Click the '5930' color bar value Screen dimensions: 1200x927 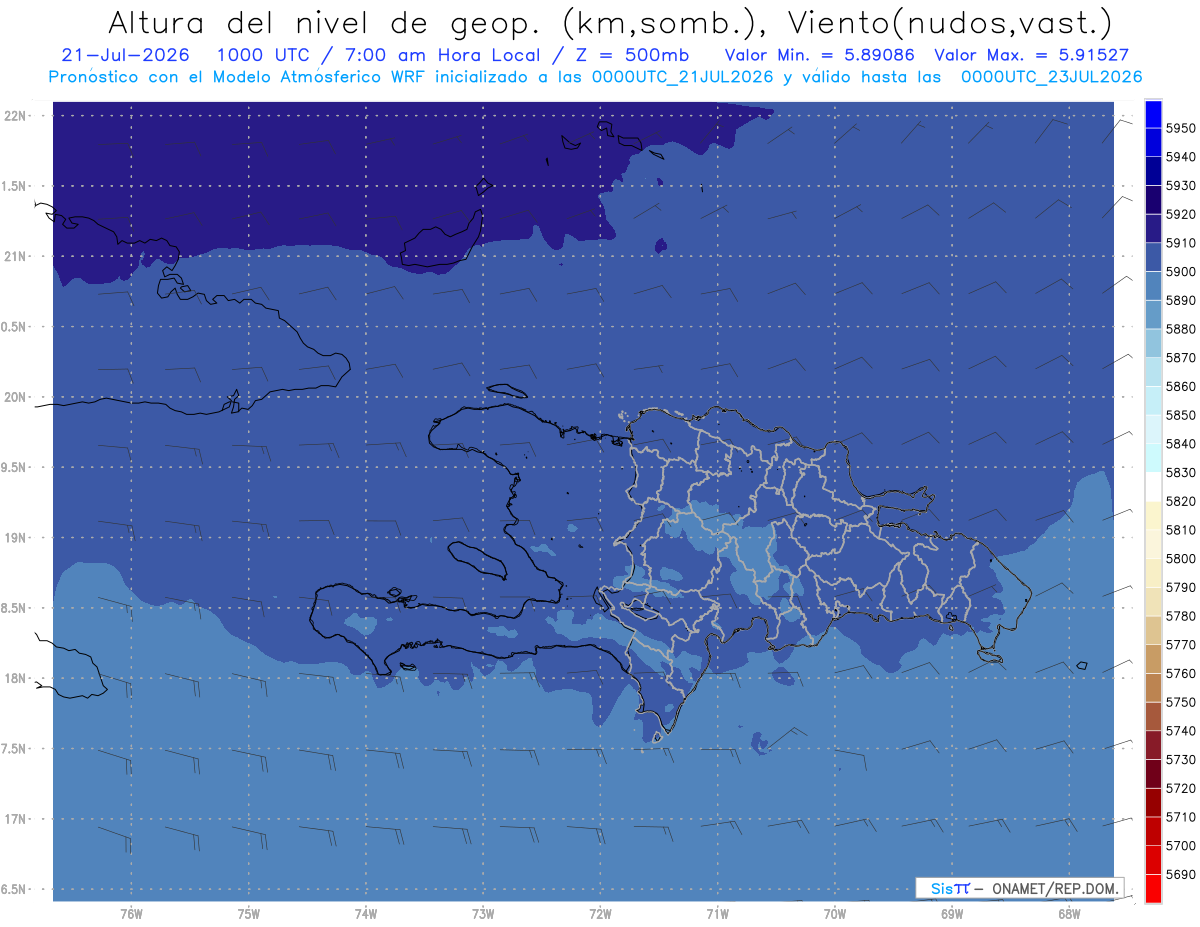(1181, 186)
